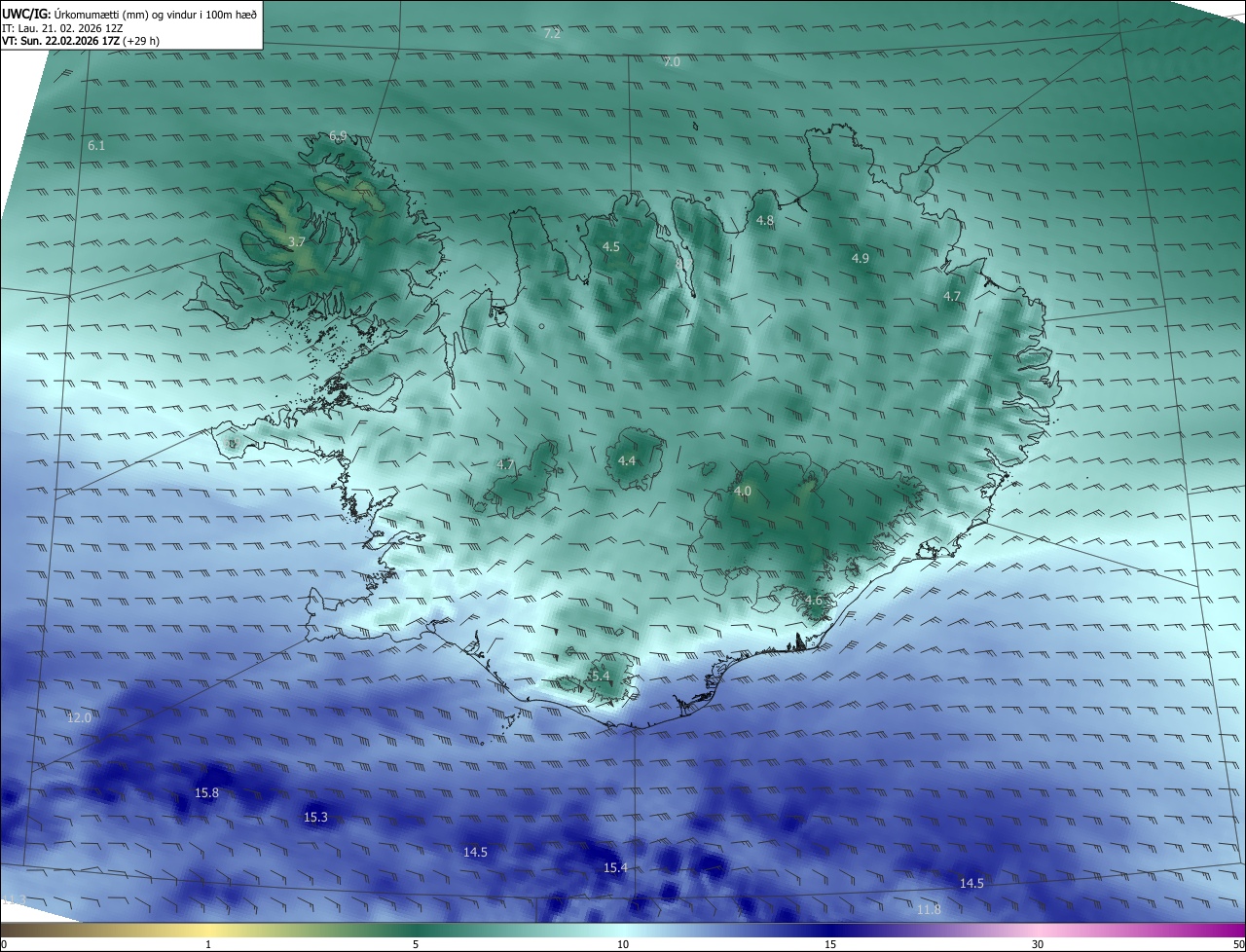Select the 15.3 value label offshore
1246x952 pixels.
pyautogui.click(x=315, y=817)
